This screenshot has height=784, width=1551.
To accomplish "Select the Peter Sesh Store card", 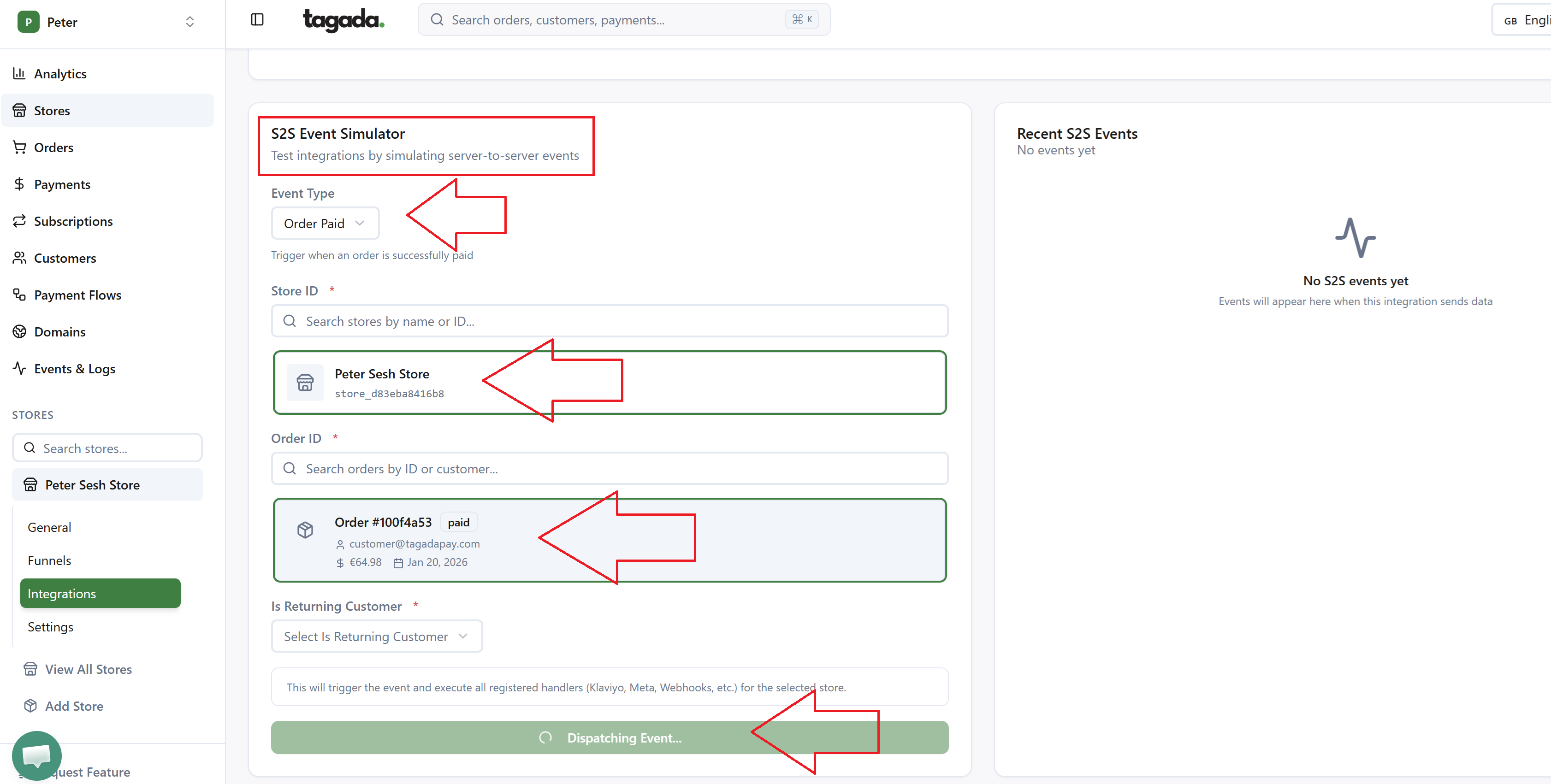I will tap(610, 383).
